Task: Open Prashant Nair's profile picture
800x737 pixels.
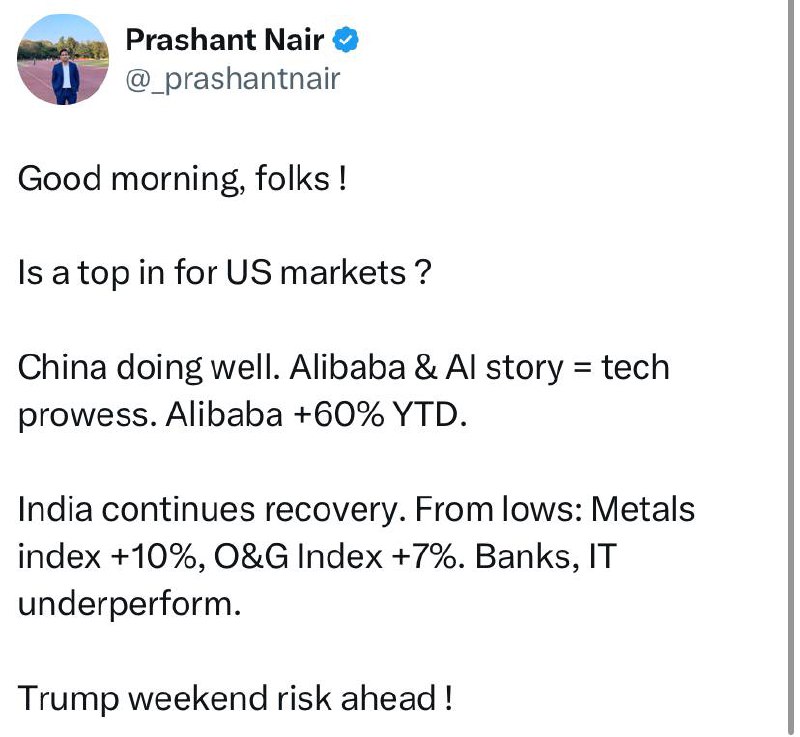Action: coord(63,60)
